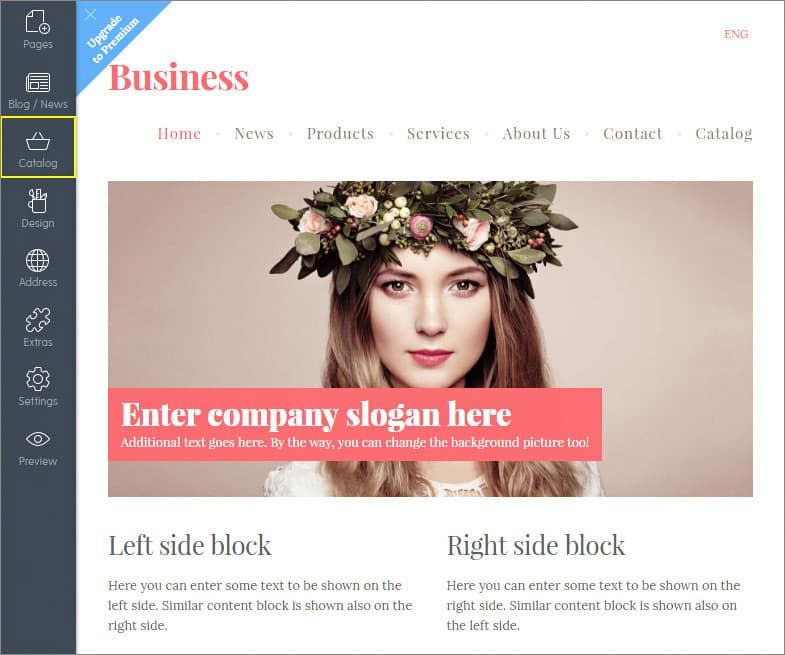Open the Settings gear icon

coord(38,387)
